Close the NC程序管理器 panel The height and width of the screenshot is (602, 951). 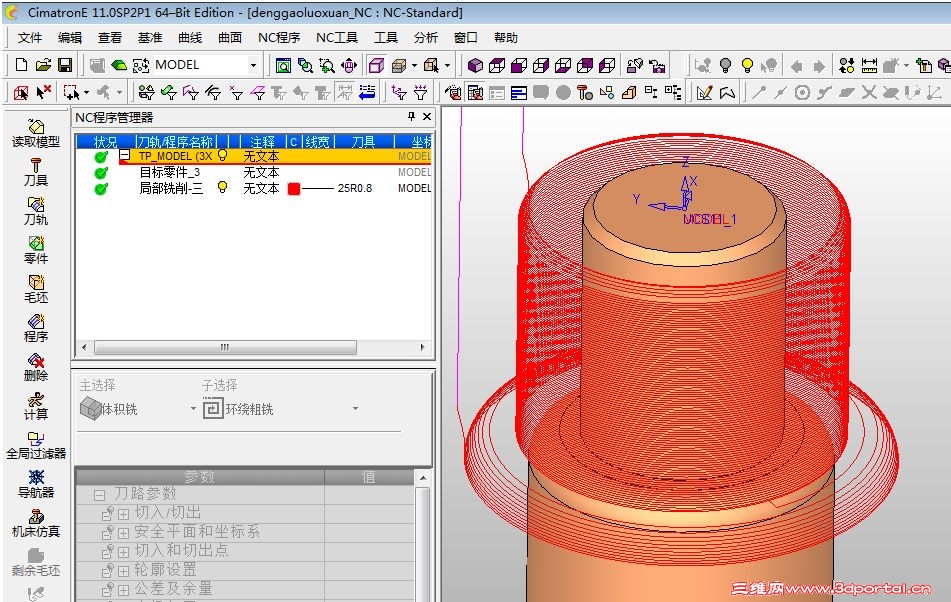(x=427, y=116)
